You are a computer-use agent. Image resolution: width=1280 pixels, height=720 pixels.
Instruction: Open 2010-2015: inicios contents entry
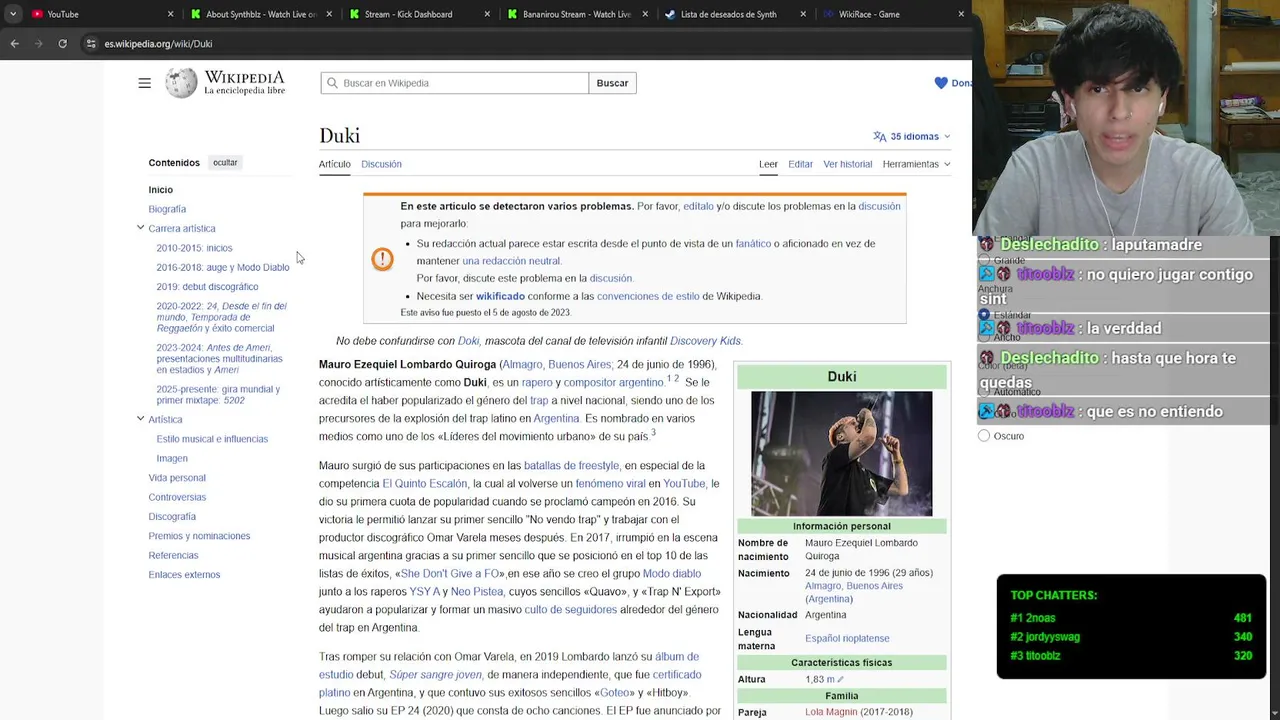(x=194, y=248)
